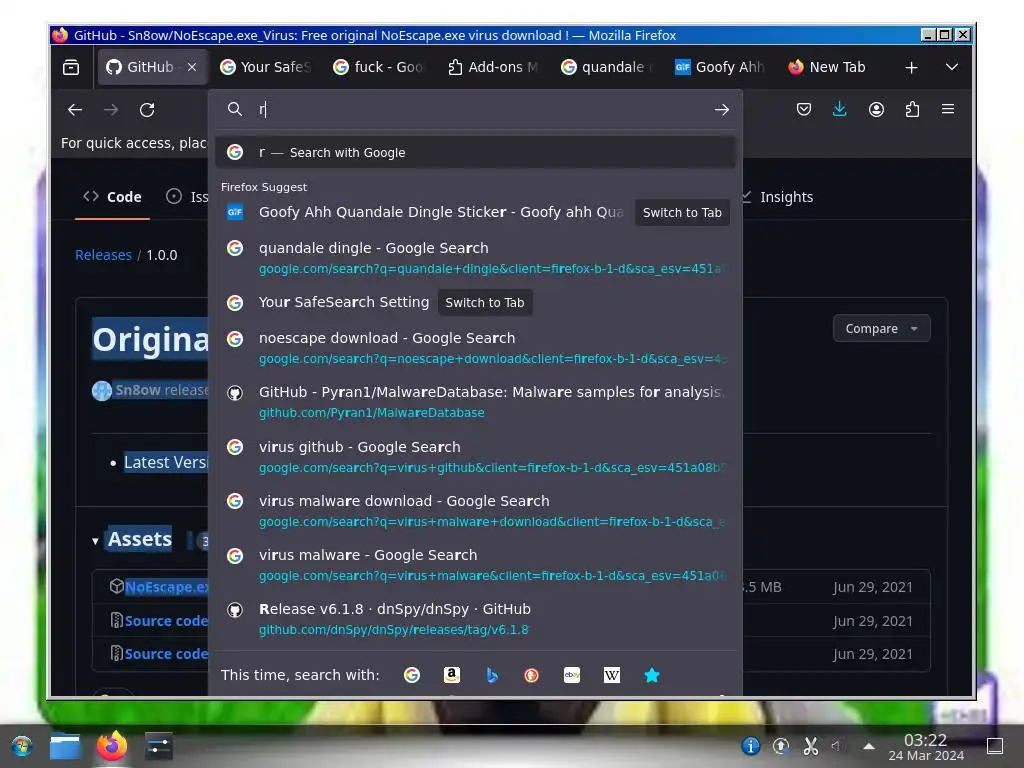The width and height of the screenshot is (1024, 768).
Task: Switch to Goofy Ahh tab
Action: point(721,67)
